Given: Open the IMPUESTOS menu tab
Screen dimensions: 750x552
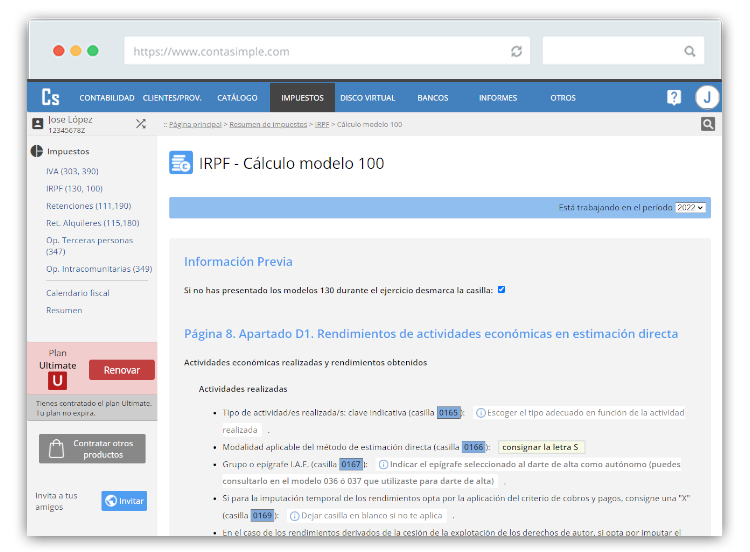Looking at the screenshot, I should [x=302, y=98].
